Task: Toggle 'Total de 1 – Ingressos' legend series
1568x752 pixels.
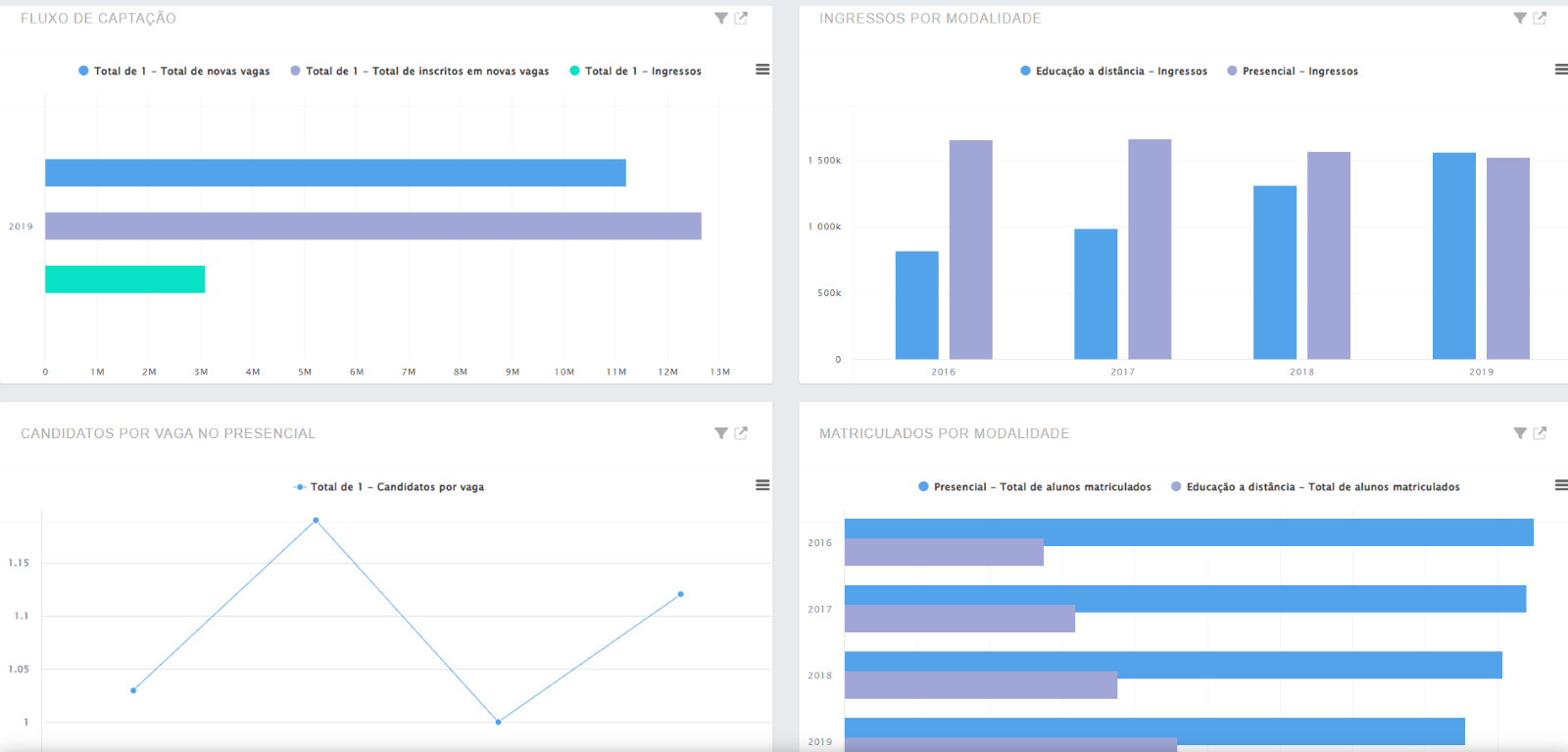Action: (636, 71)
